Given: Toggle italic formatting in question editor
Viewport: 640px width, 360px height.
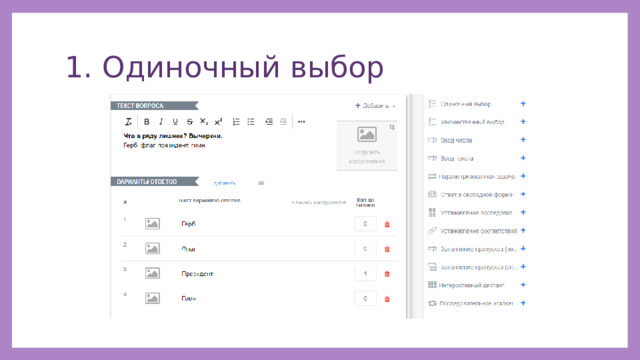Looking at the screenshot, I should [161, 122].
